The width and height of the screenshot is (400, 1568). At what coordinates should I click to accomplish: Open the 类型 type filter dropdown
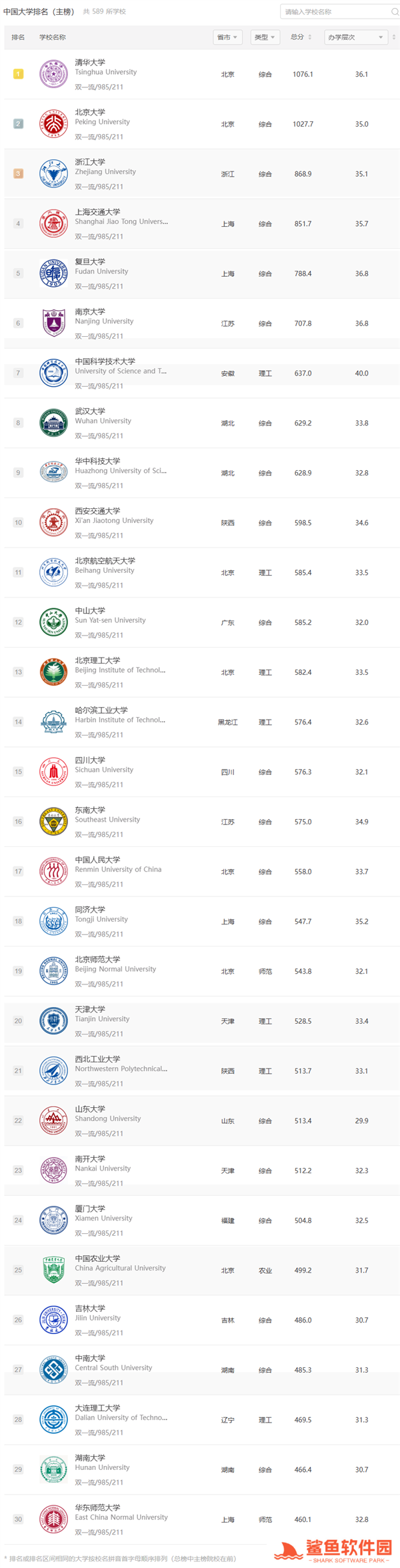264,37
